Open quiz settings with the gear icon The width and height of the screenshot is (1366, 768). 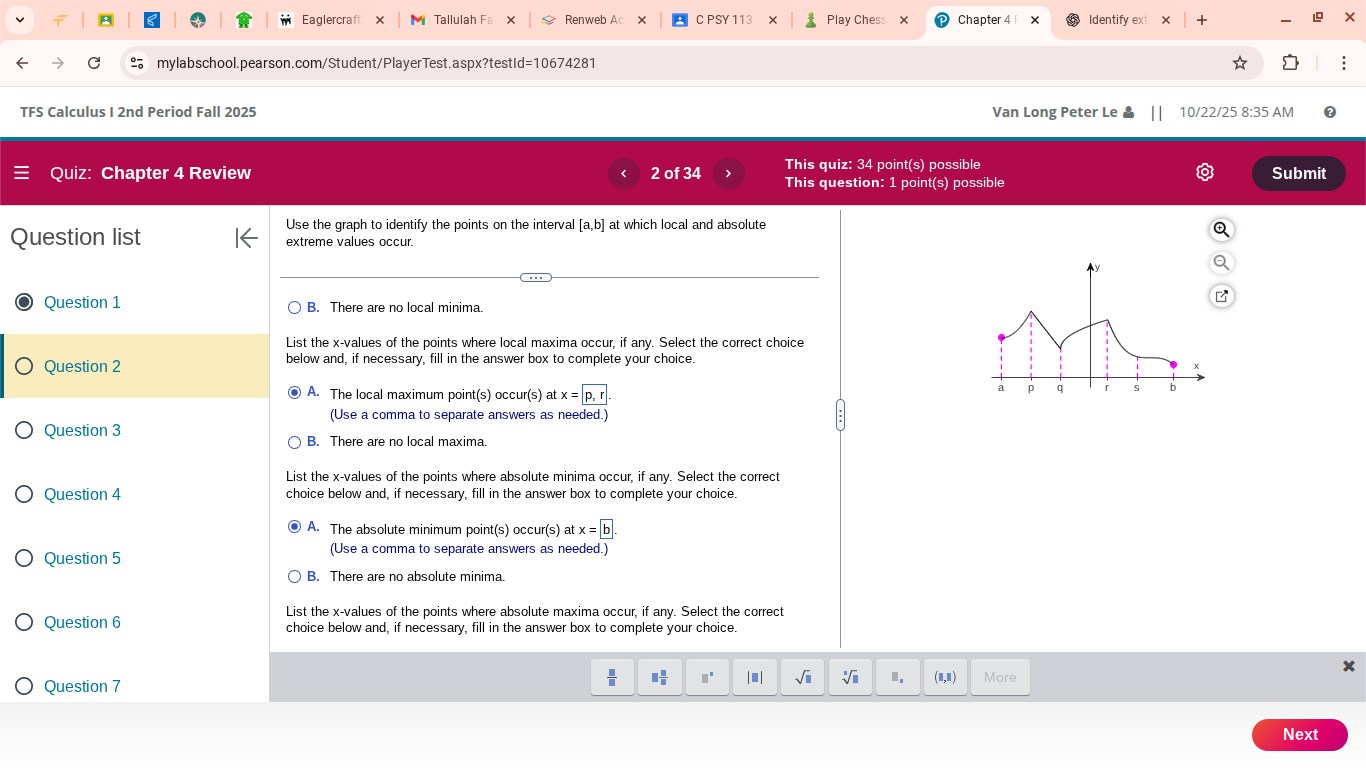point(1204,172)
